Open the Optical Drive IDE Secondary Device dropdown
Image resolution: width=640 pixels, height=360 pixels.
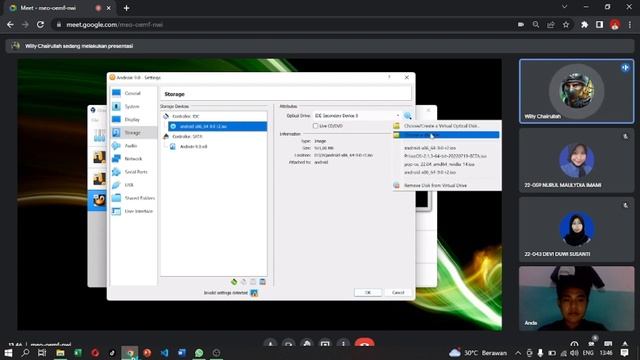(357, 116)
